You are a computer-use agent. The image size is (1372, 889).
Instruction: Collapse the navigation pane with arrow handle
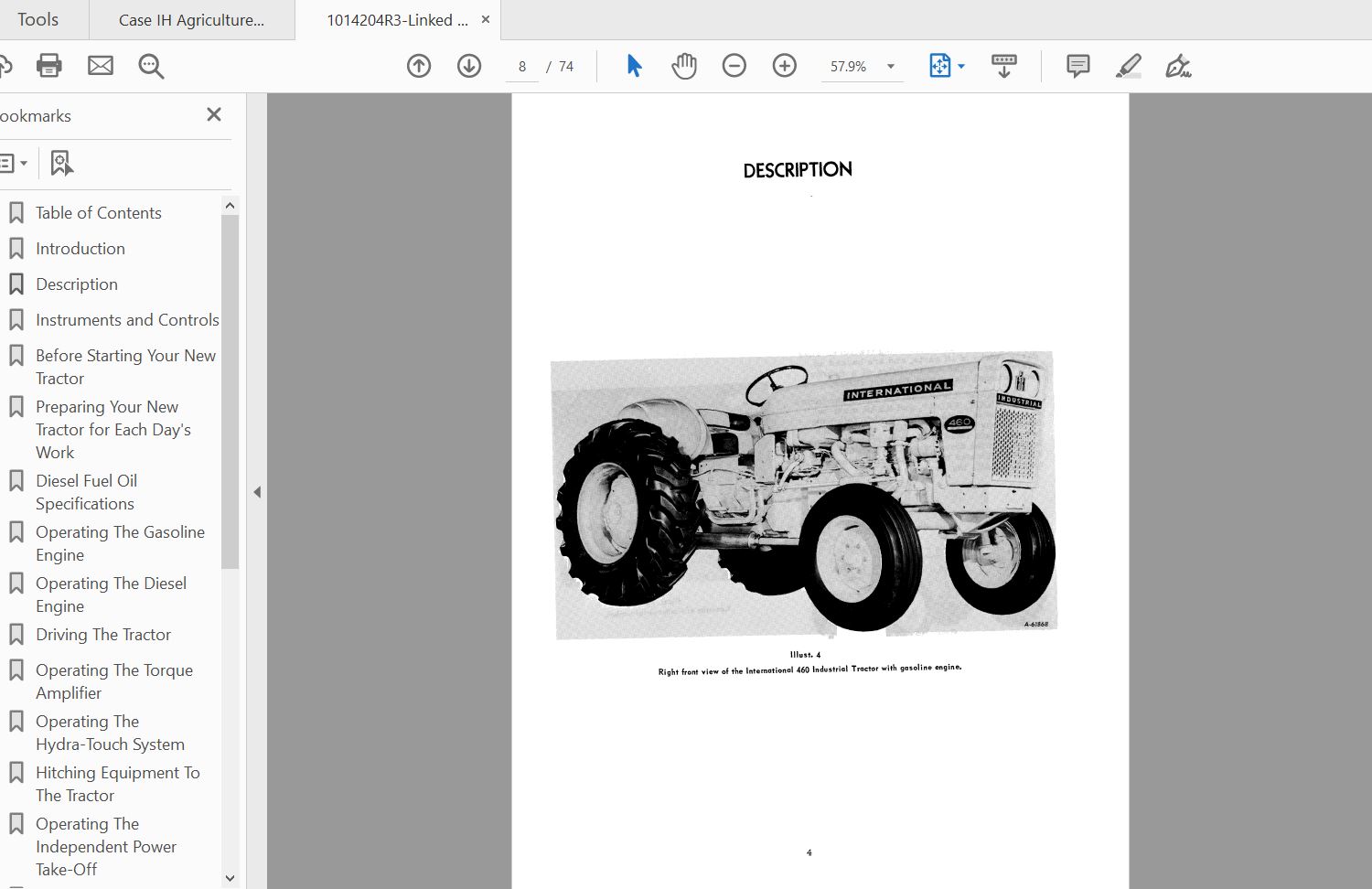(x=257, y=492)
